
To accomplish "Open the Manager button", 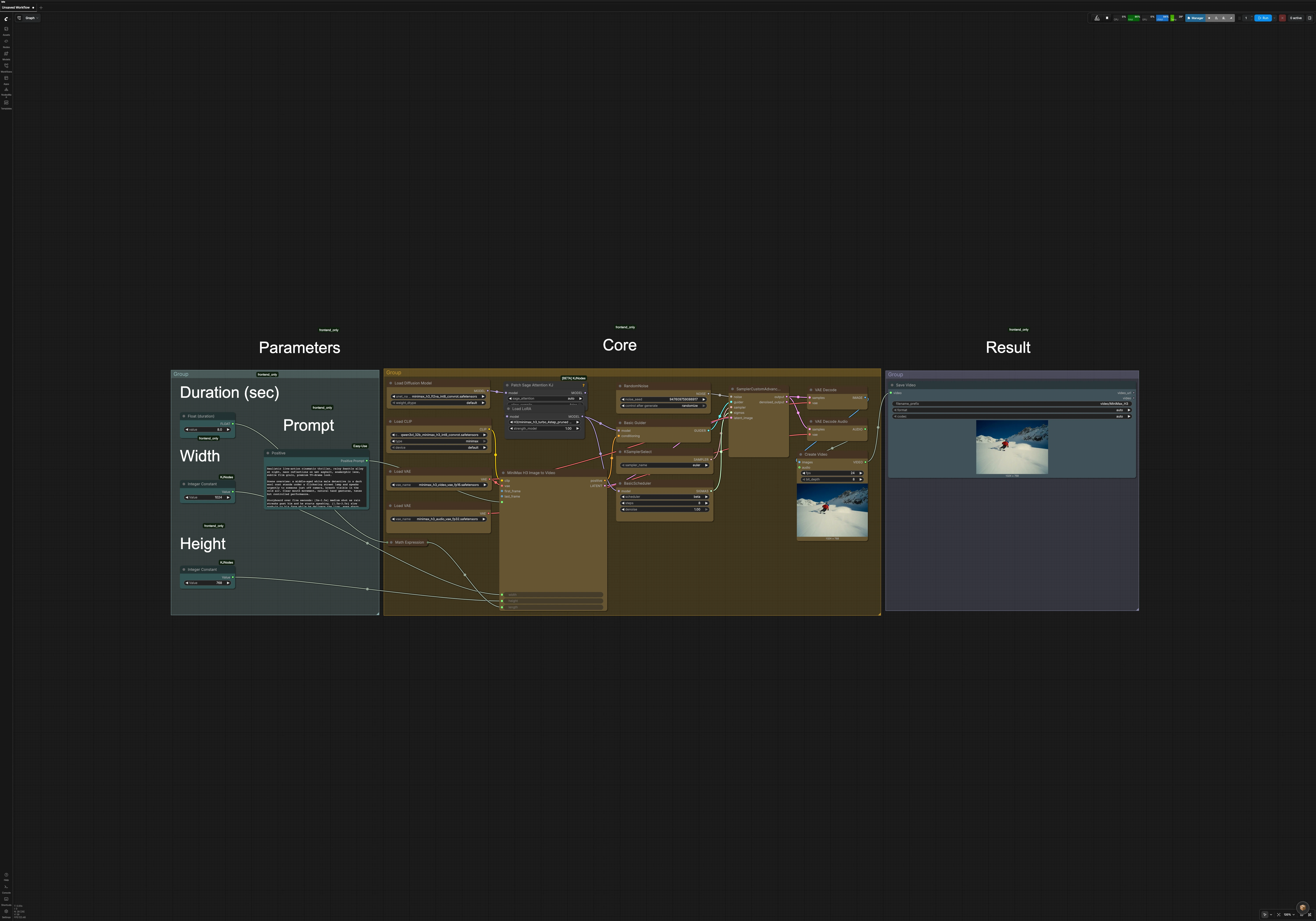I will click(1195, 18).
